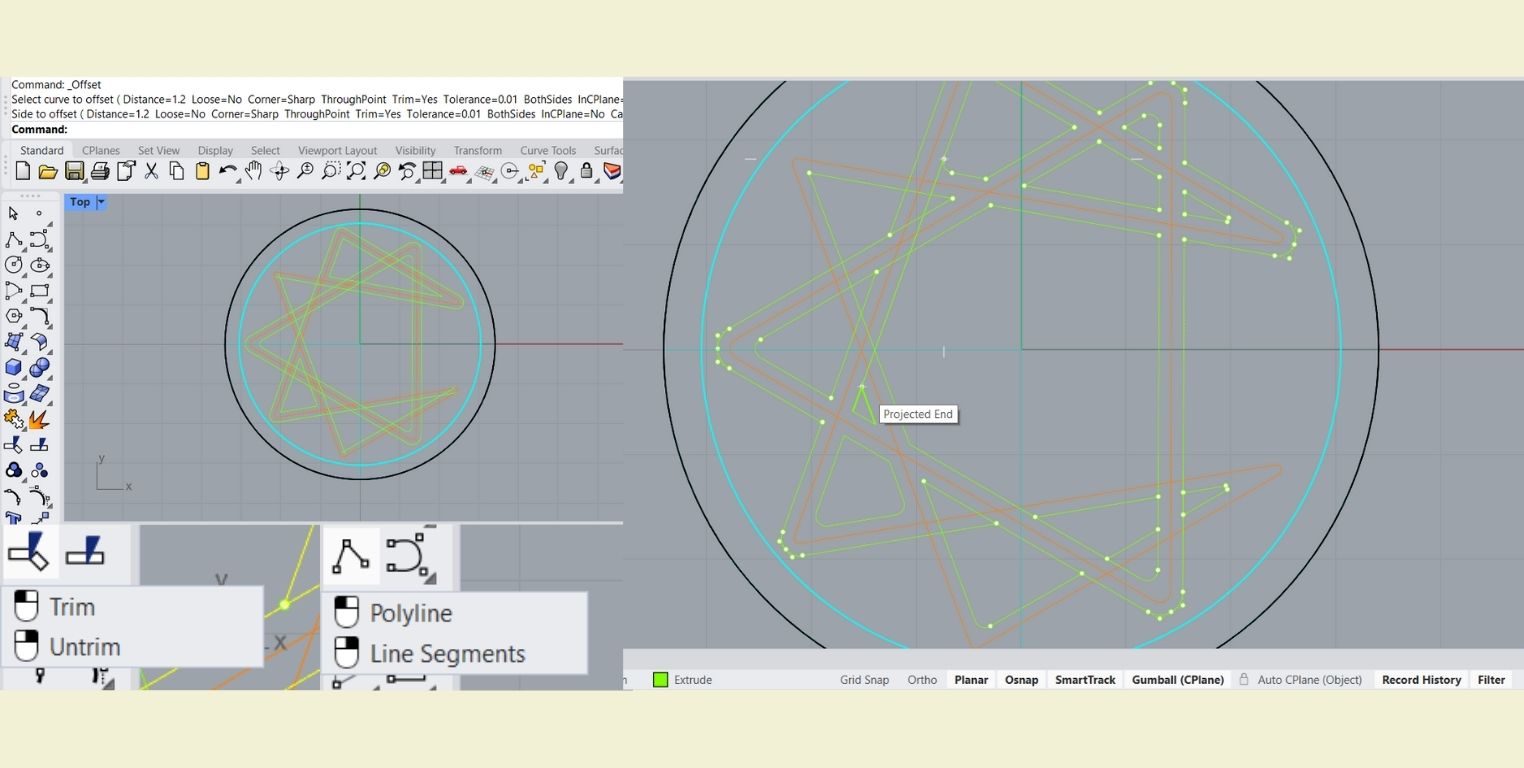This screenshot has height=768, width=1524.
Task: Click the light bulb Hide Objects icon
Action: pyautogui.click(x=562, y=172)
